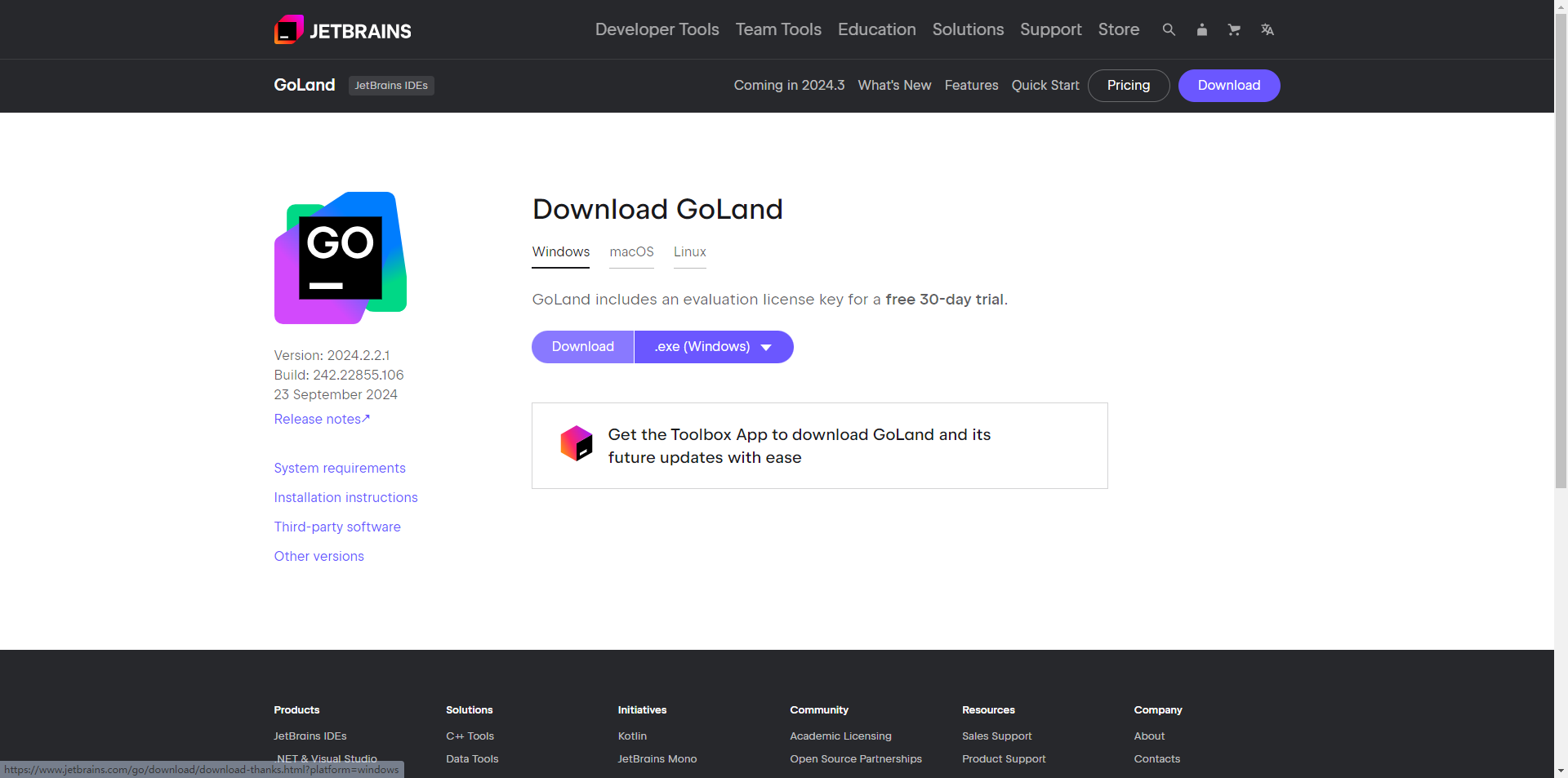The image size is (1568, 778).
Task: Open the Developer Tools menu
Action: [x=657, y=29]
